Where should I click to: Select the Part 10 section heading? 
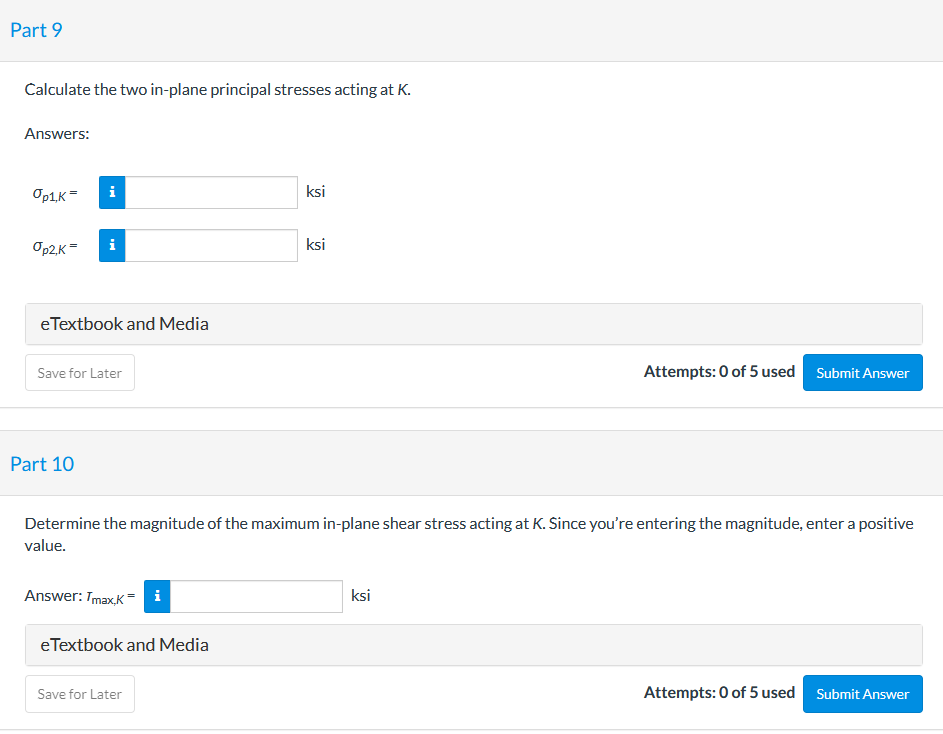click(42, 464)
